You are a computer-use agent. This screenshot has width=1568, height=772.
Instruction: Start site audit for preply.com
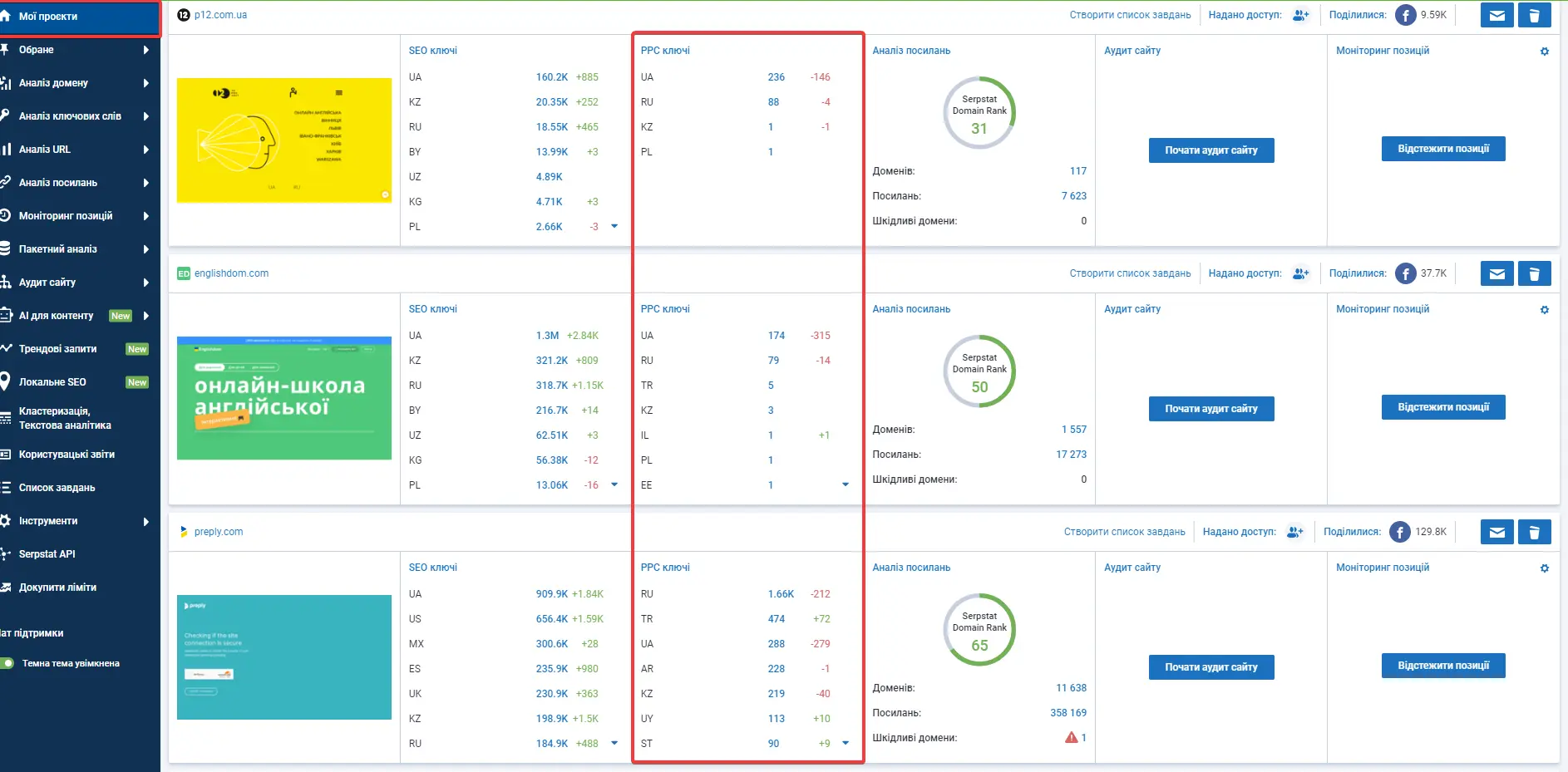click(1211, 667)
